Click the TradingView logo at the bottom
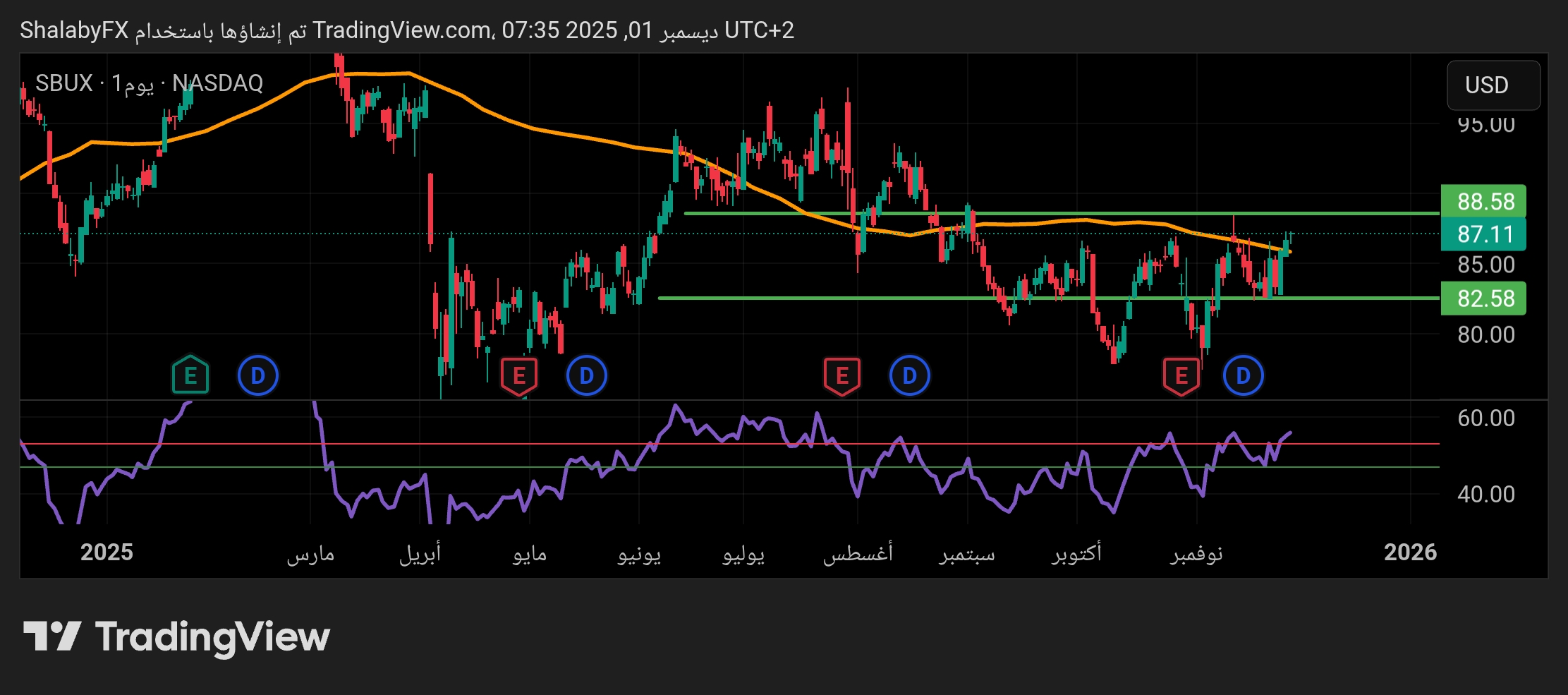Screen dimensions: 1568x695 pyautogui.click(x=176, y=637)
